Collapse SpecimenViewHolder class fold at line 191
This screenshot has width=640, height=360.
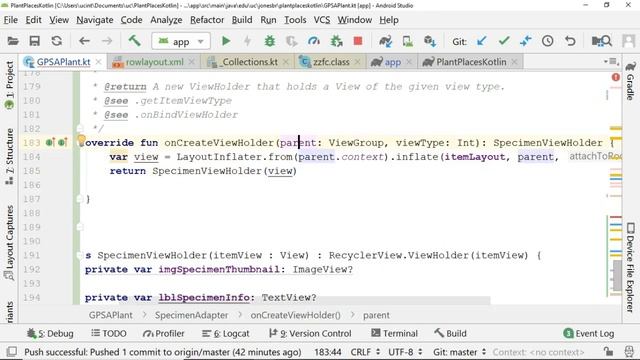click(x=80, y=256)
